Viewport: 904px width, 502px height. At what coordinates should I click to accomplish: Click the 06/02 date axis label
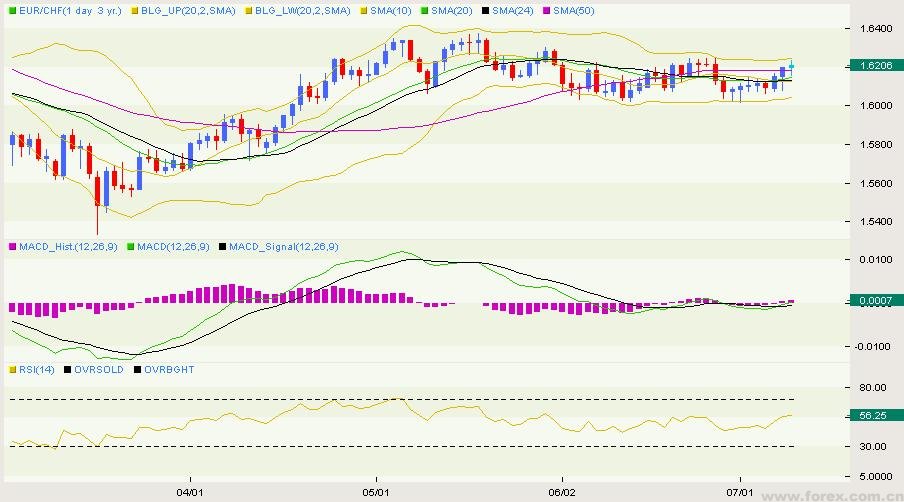pyautogui.click(x=562, y=493)
